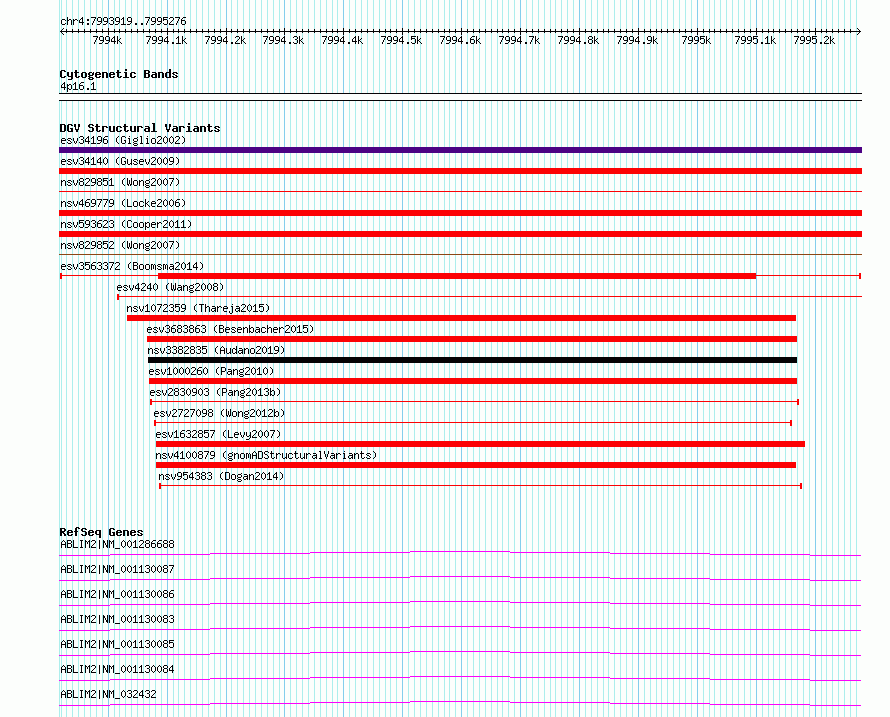Open nsv829852 (Wong2007) variant label
Viewport: 890px width, 717px height.
[120, 245]
